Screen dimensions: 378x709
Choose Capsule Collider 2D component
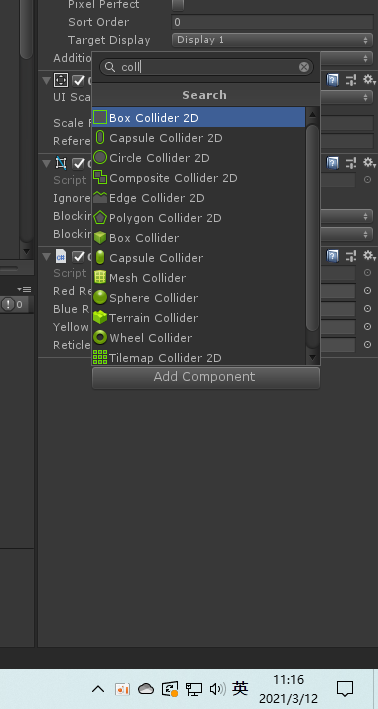(x=198, y=137)
